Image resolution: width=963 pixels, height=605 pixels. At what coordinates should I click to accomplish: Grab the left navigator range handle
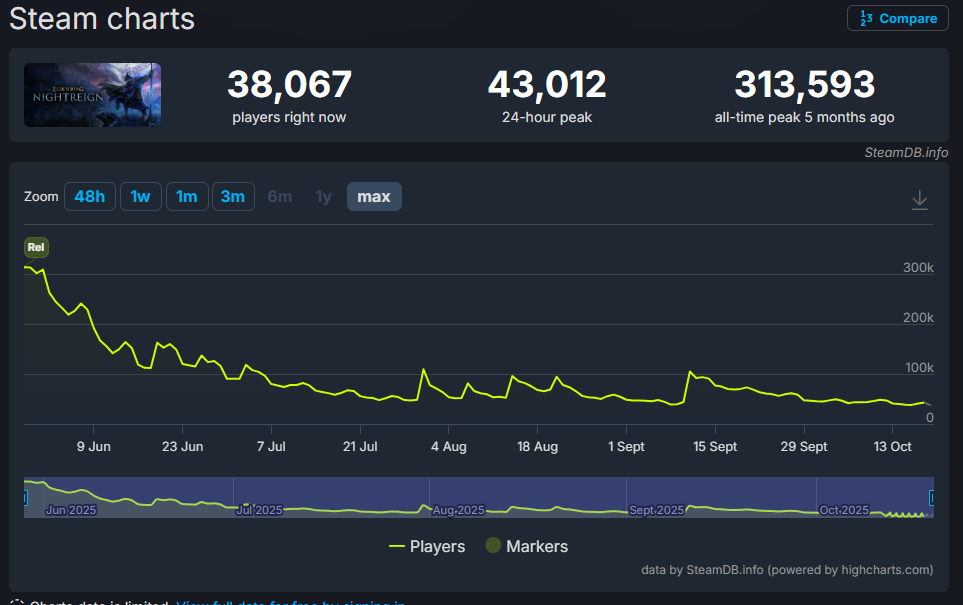point(25,498)
